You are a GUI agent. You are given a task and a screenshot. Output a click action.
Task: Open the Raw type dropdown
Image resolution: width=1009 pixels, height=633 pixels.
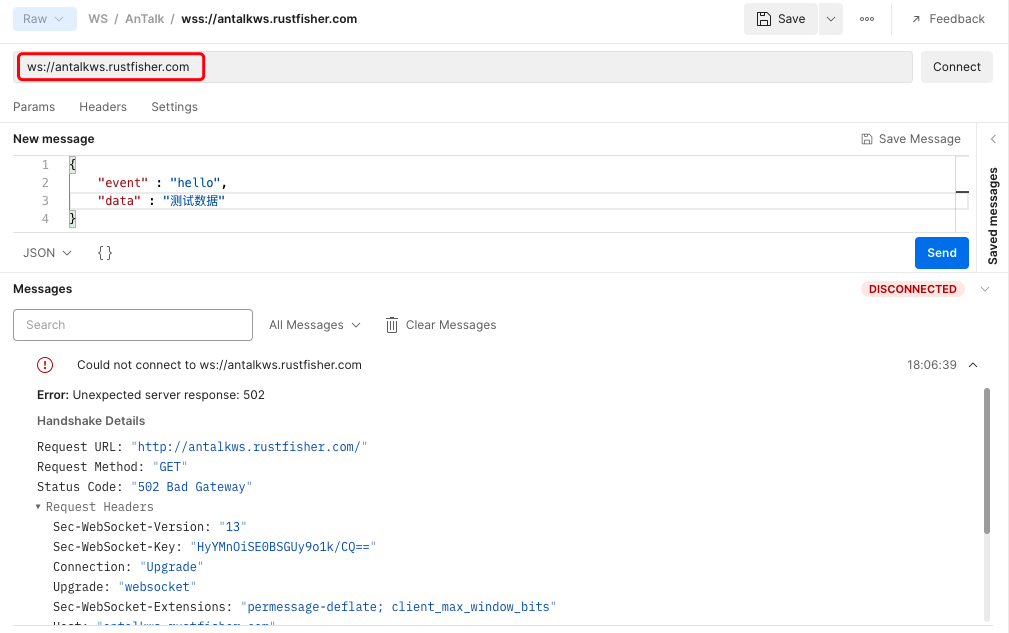point(44,19)
